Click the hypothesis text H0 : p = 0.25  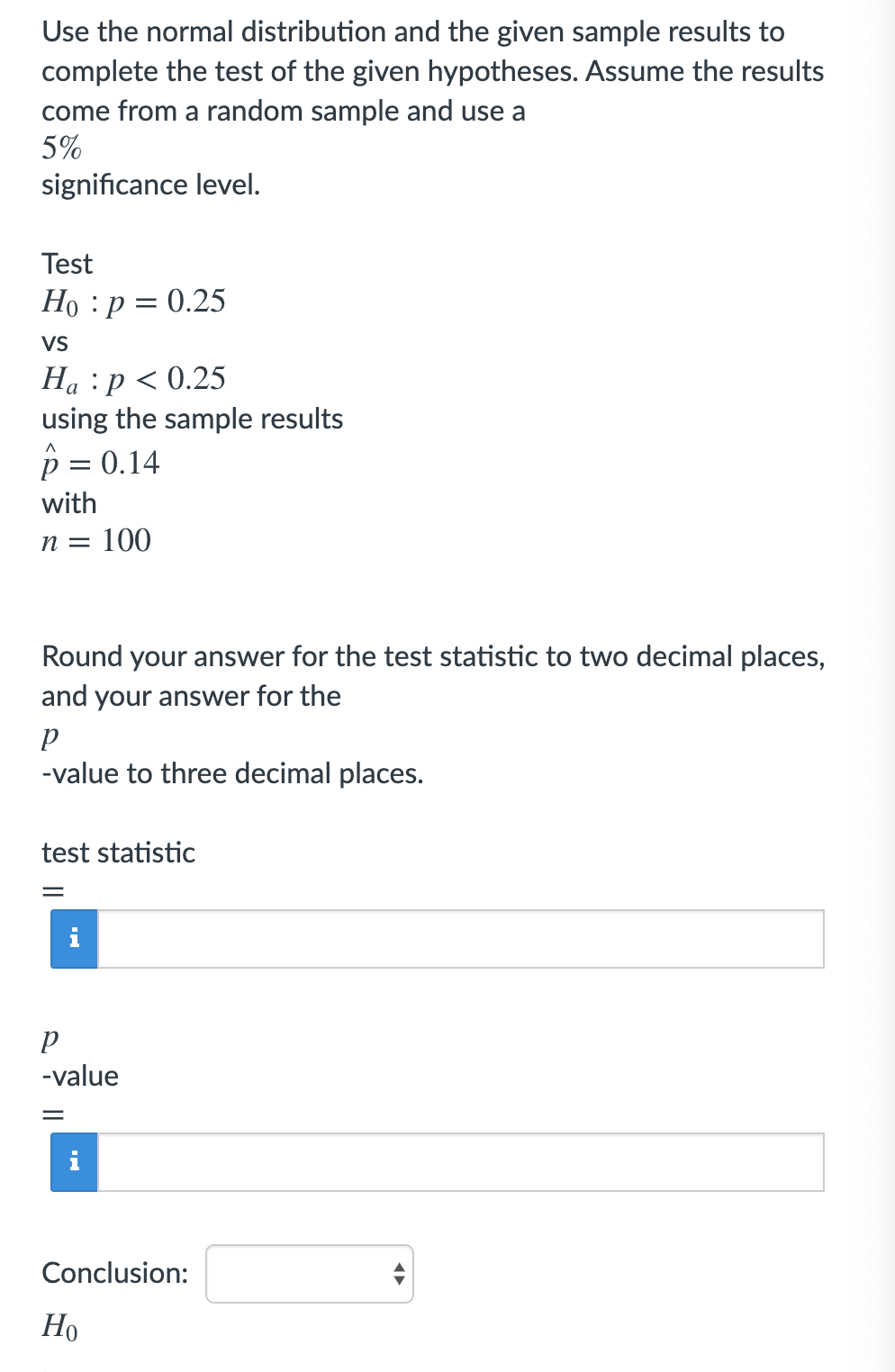tap(133, 302)
